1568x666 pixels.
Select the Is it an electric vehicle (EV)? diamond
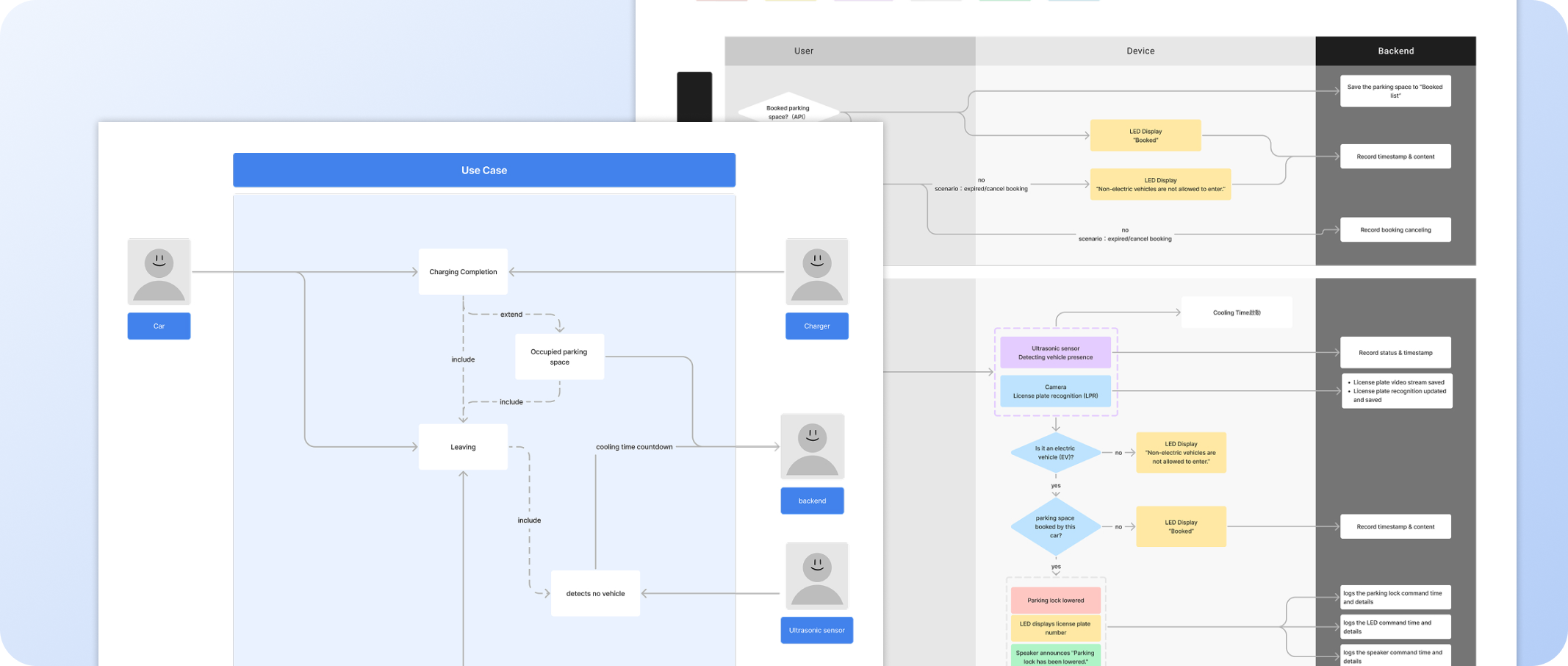tap(1055, 453)
